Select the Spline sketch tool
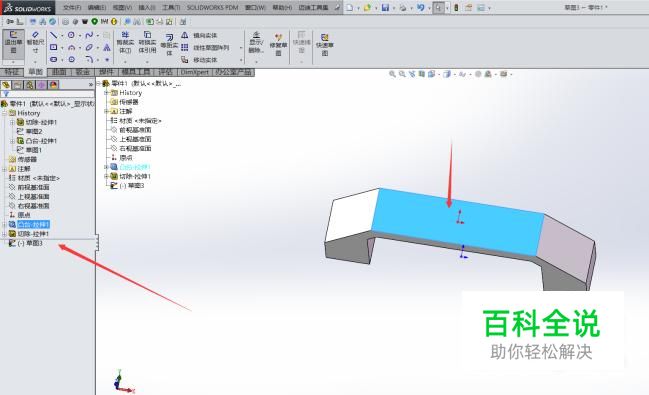 89,35
